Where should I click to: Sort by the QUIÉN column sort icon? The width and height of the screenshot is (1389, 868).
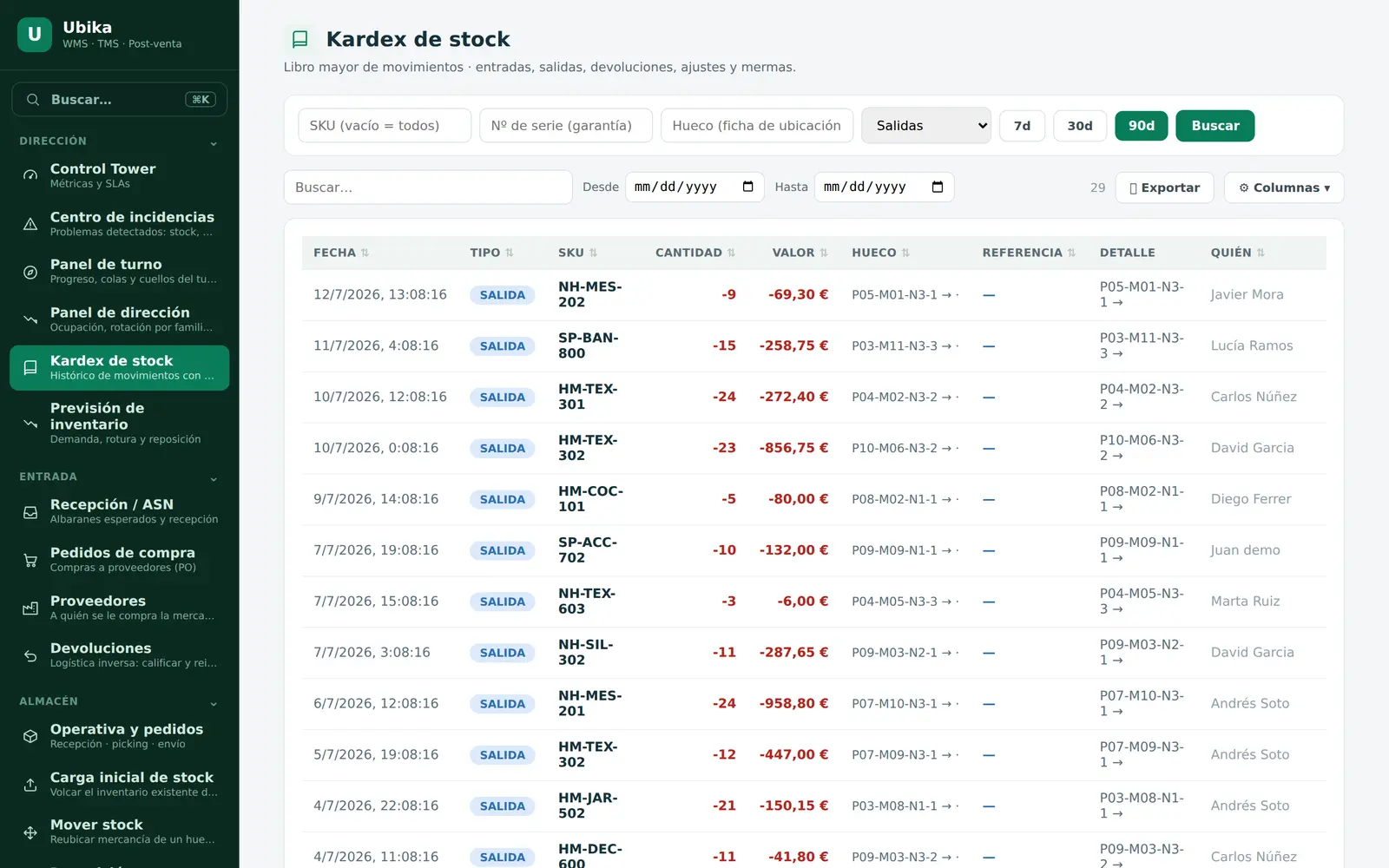(1261, 253)
